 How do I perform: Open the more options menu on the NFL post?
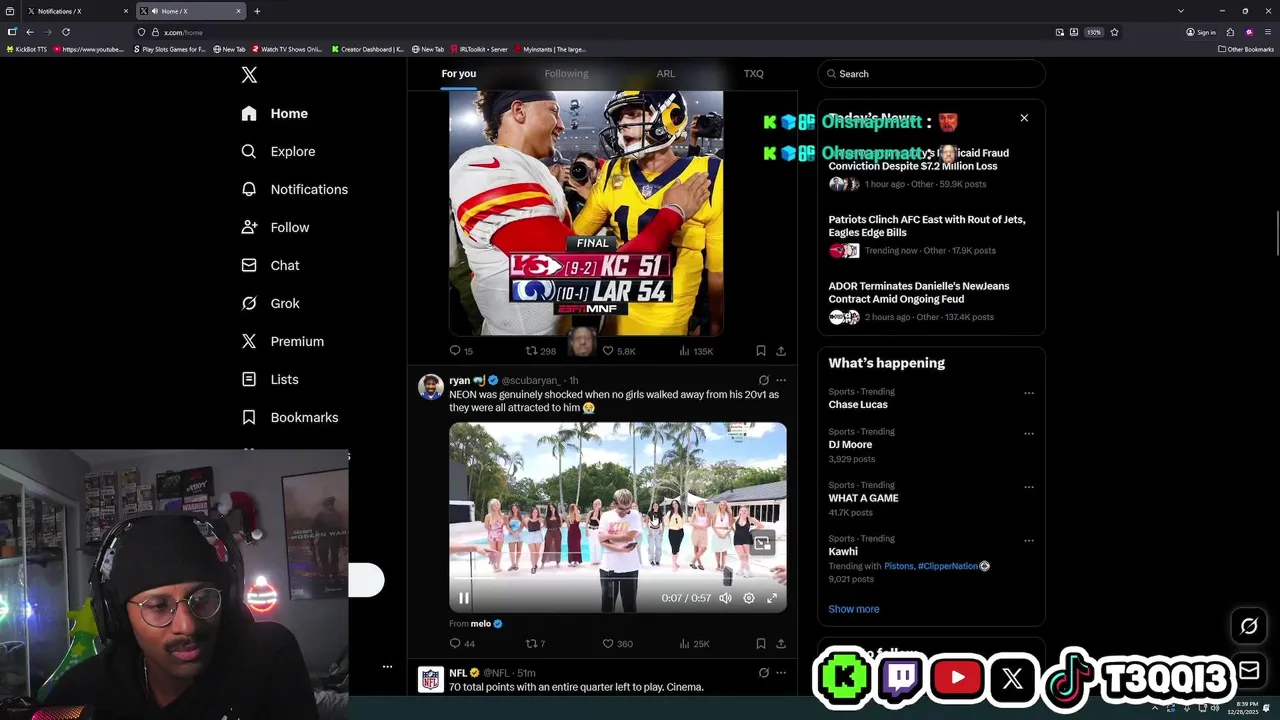[x=781, y=673]
